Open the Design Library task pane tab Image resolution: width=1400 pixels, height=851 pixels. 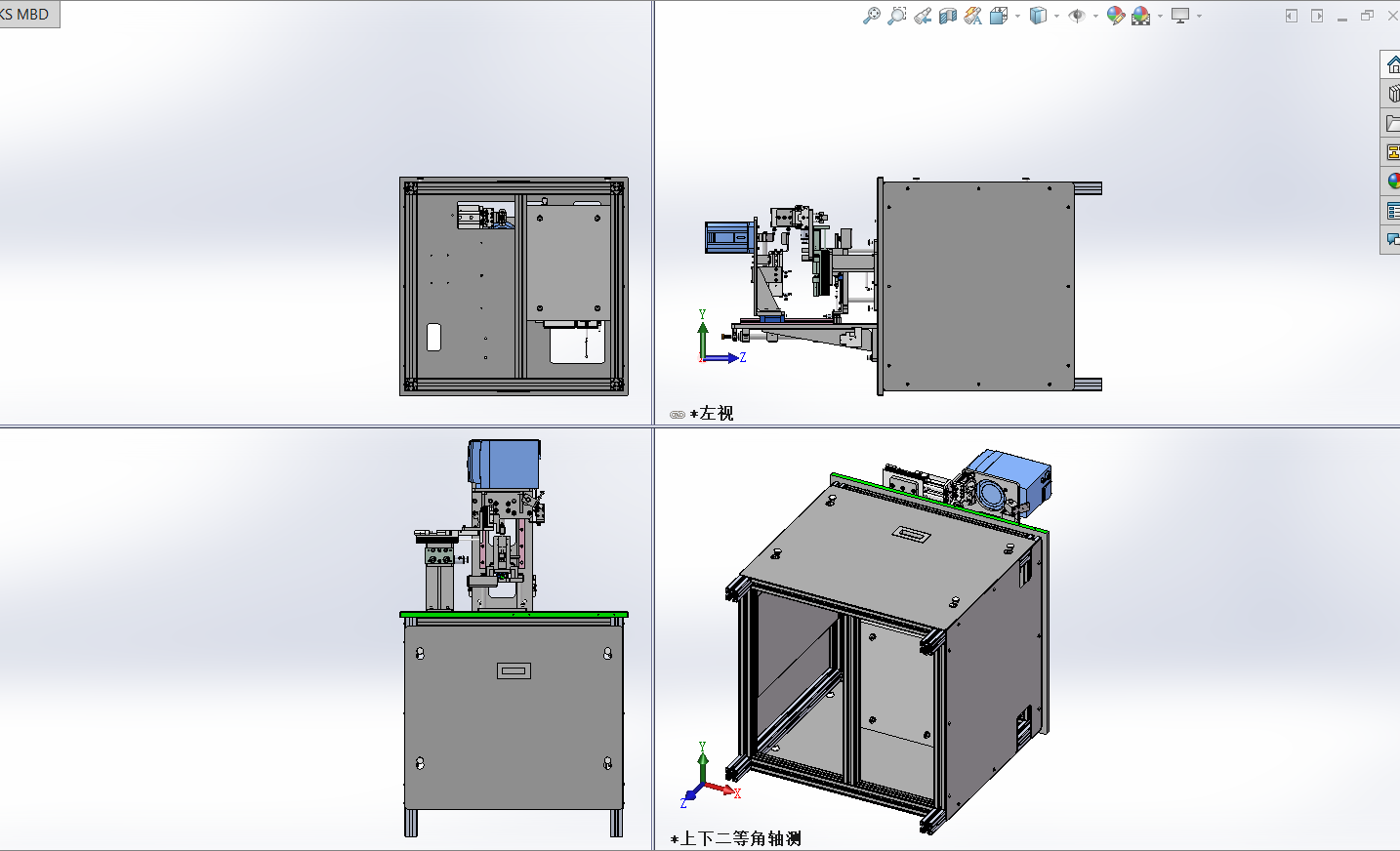1392,94
